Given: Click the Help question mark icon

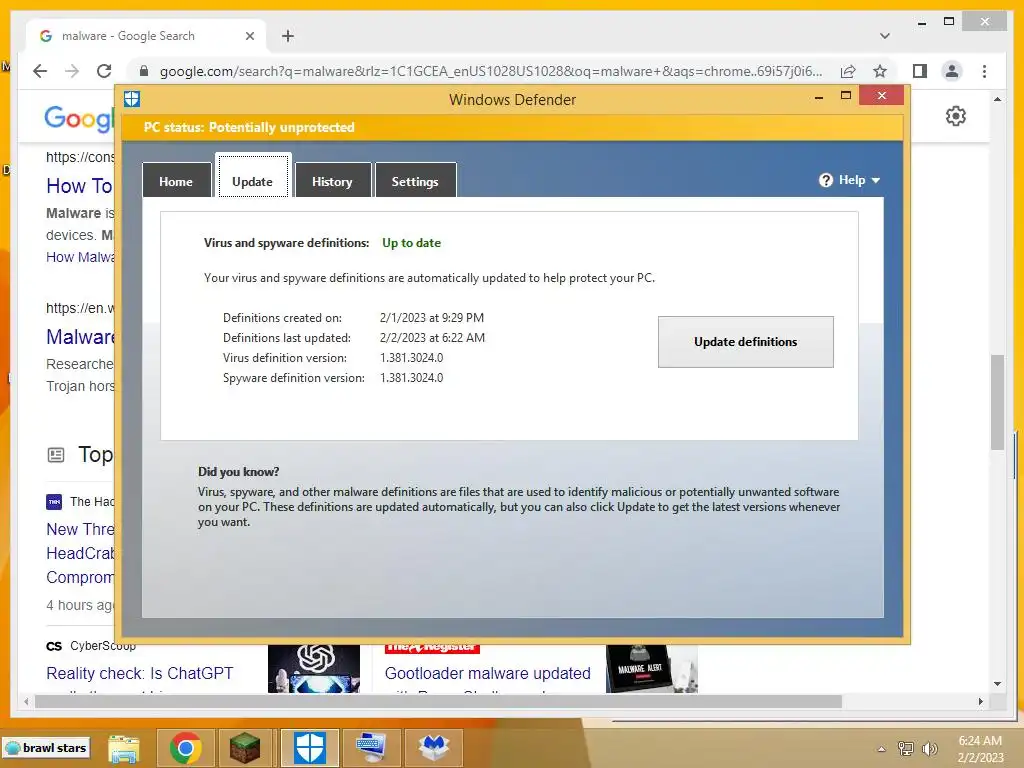Looking at the screenshot, I should tap(825, 180).
